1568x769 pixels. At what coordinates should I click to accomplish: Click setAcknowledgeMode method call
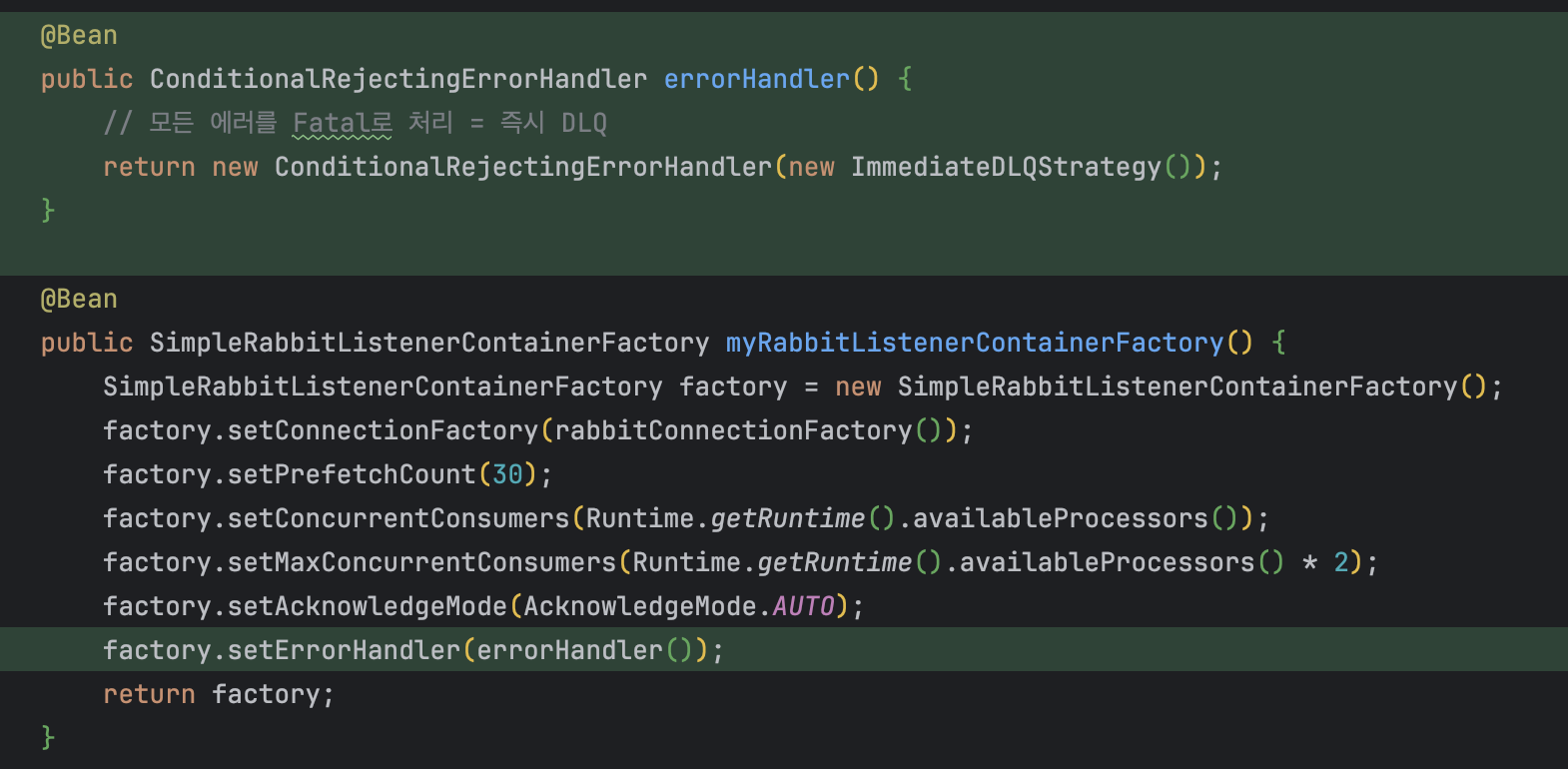click(x=367, y=606)
